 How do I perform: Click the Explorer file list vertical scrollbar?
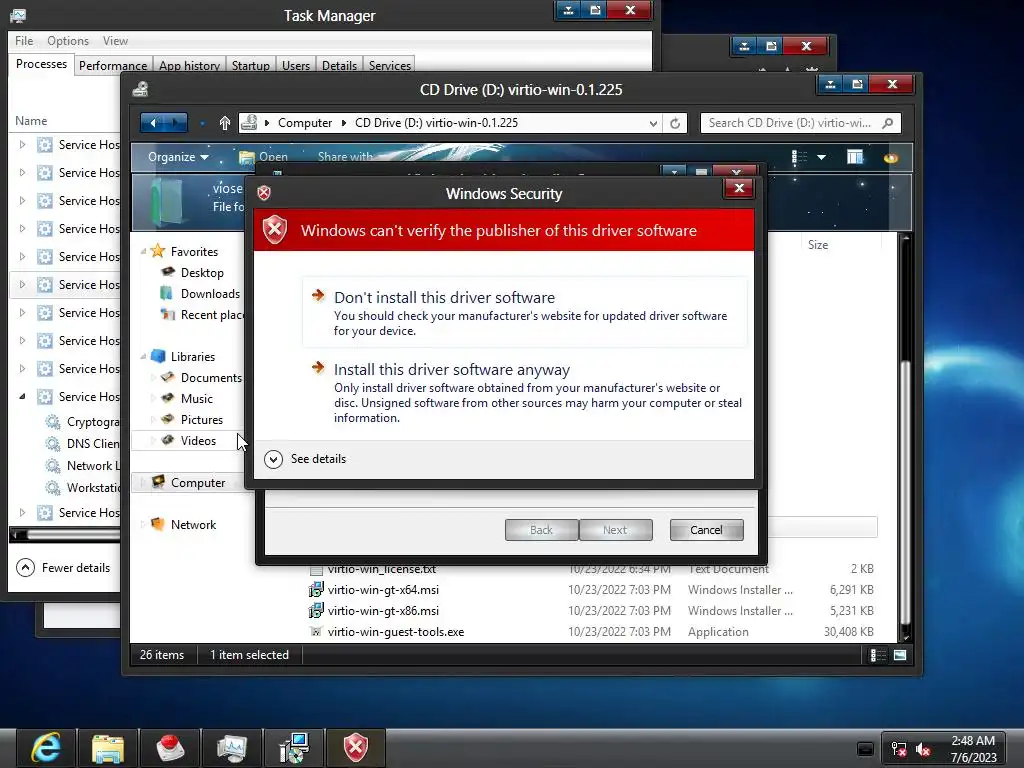[x=905, y=436]
